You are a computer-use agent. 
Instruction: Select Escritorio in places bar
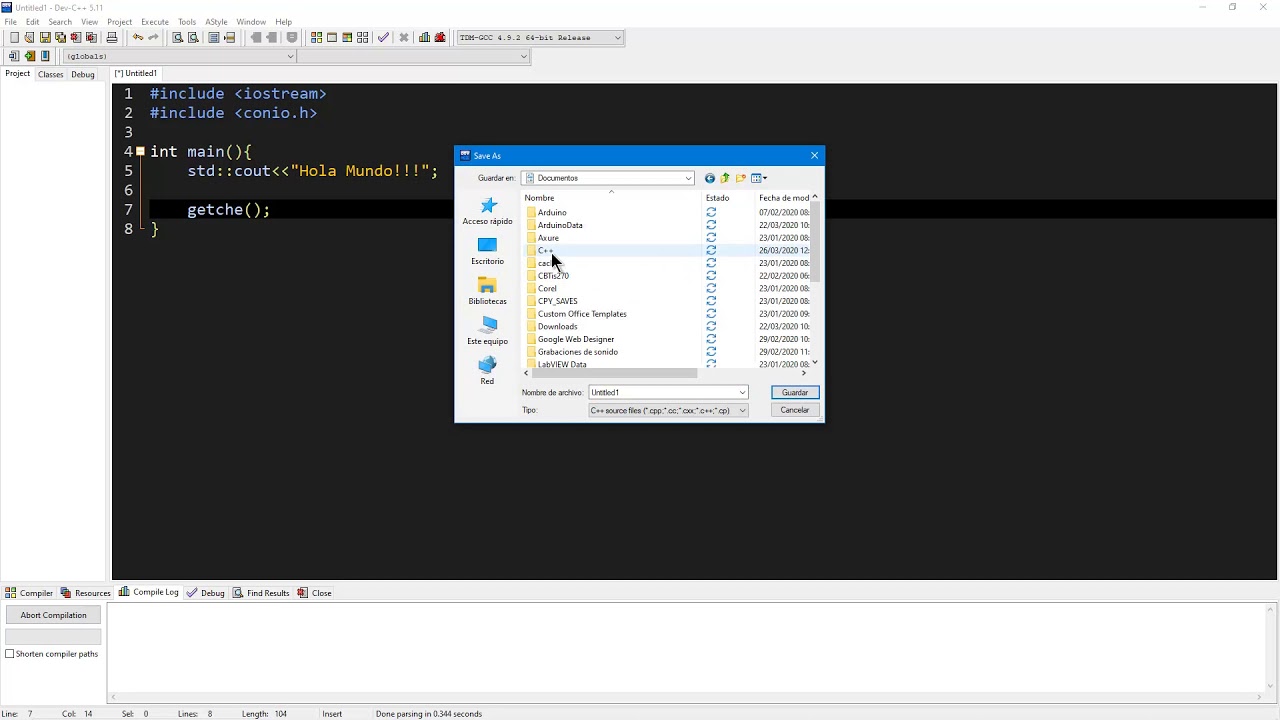[488, 251]
